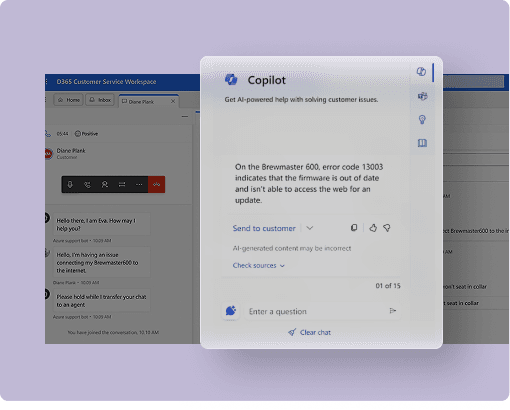Image resolution: width=510 pixels, height=410 pixels.
Task: Switch to the Inbox tab
Action: pyautogui.click(x=100, y=100)
